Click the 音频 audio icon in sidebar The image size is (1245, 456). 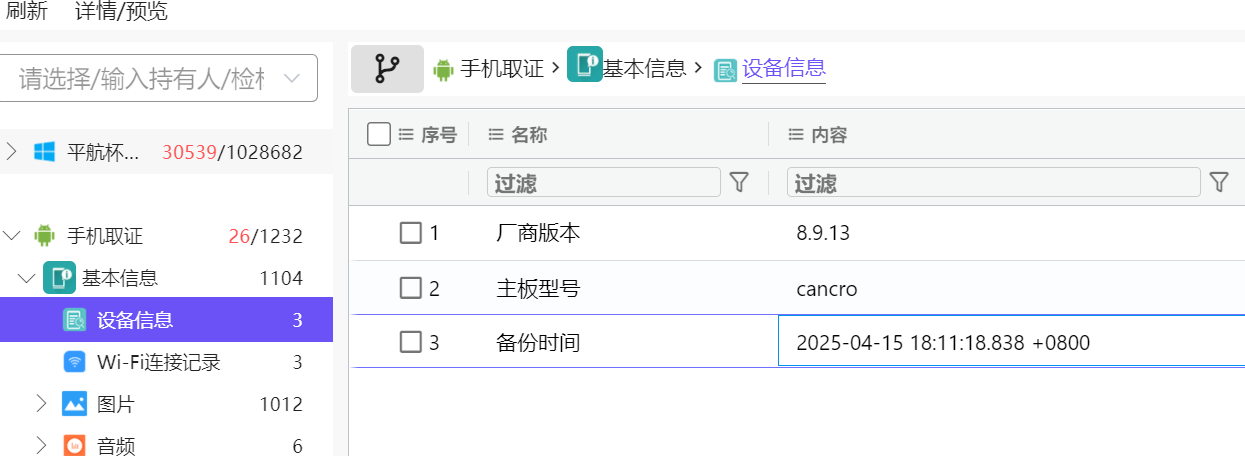[x=74, y=446]
